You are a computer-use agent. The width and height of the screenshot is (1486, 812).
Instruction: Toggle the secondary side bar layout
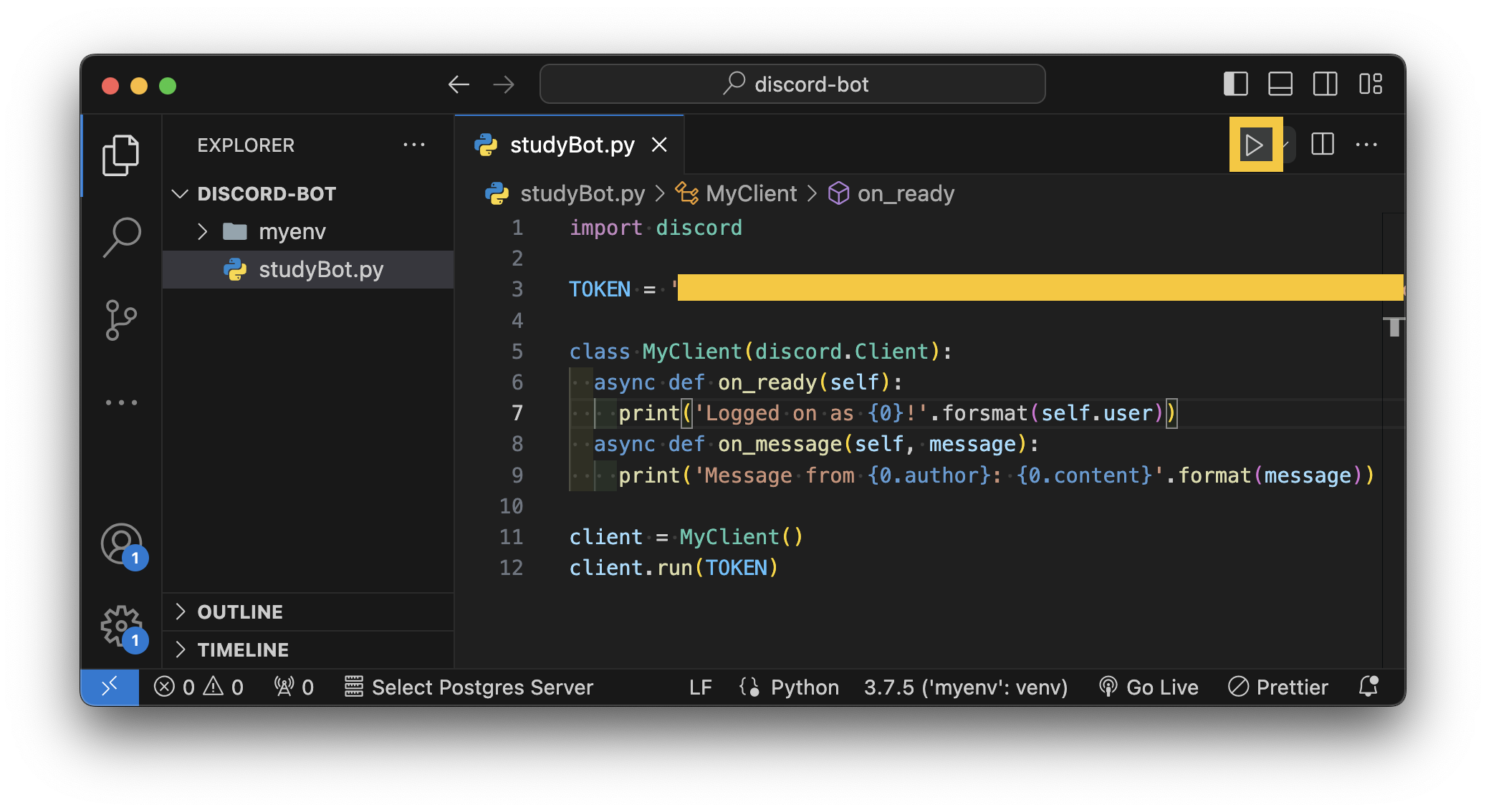pos(1325,84)
